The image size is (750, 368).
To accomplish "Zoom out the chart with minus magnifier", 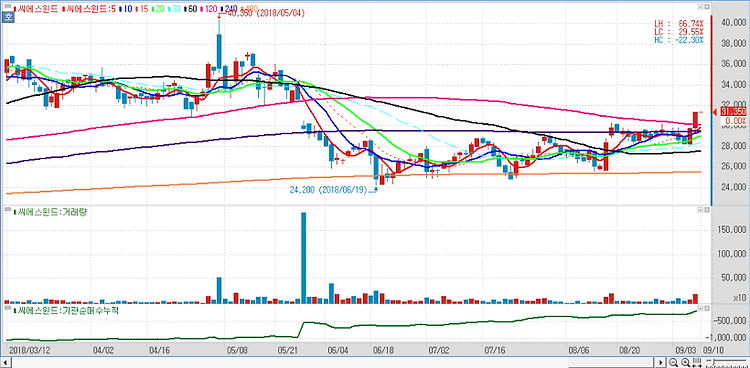I will [673, 362].
